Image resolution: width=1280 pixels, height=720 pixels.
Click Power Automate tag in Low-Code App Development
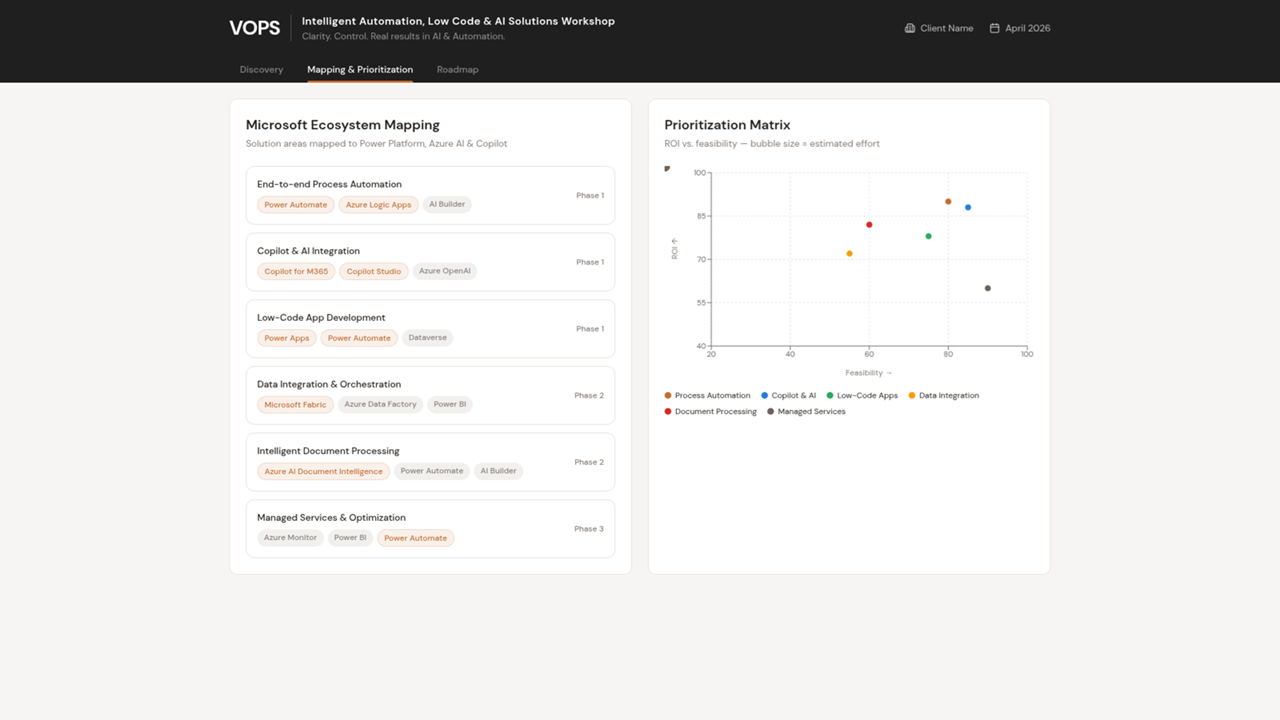(359, 338)
